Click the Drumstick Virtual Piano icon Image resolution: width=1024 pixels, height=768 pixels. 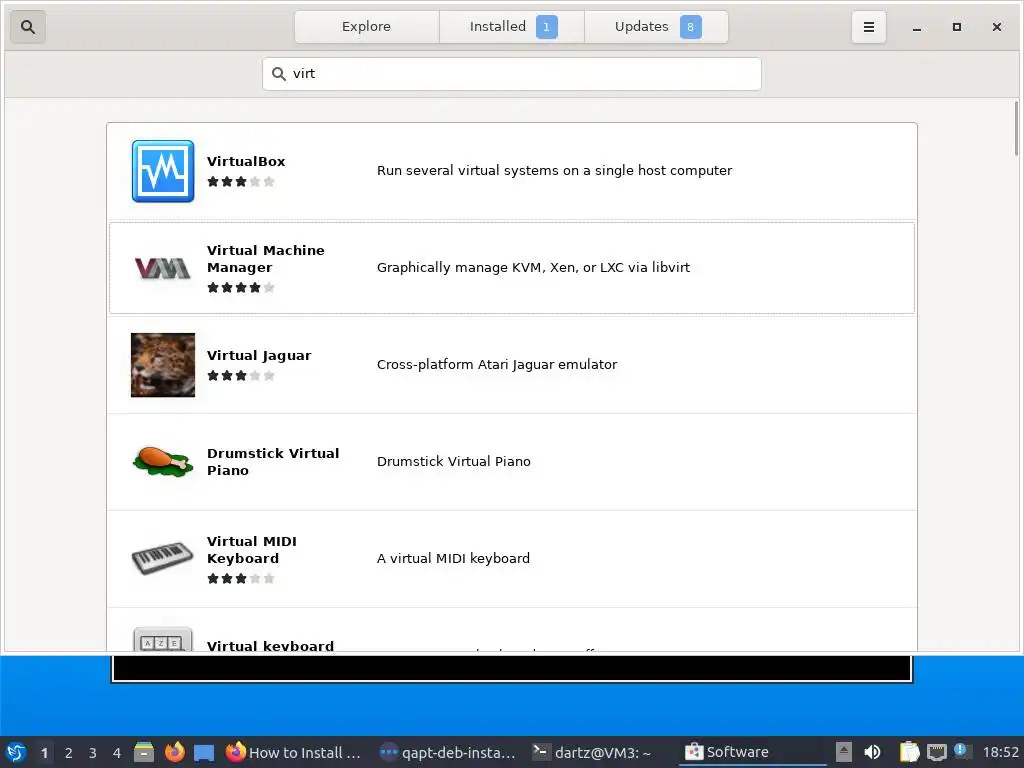click(163, 461)
